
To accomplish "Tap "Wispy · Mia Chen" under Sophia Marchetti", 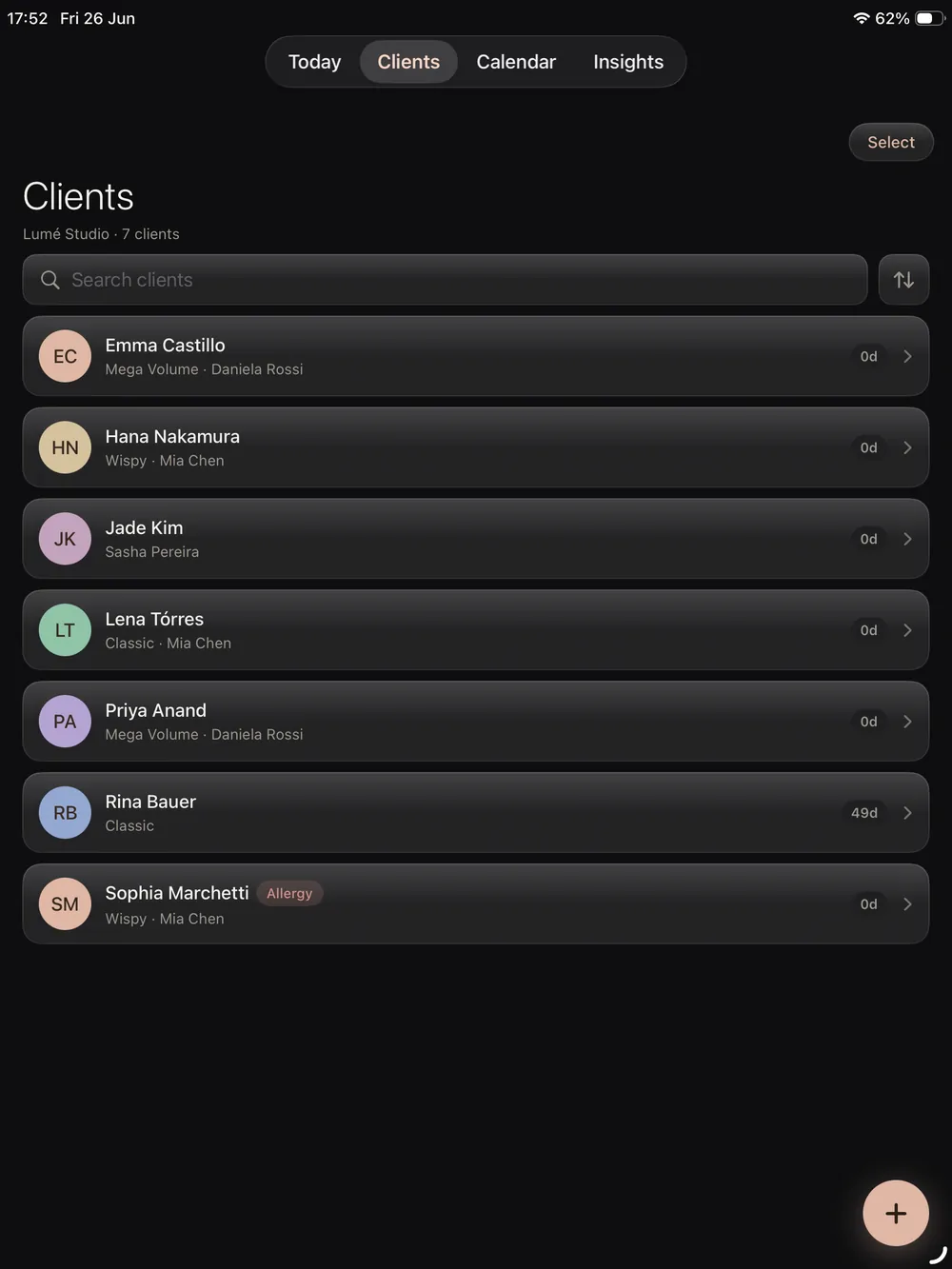I will (x=165, y=919).
